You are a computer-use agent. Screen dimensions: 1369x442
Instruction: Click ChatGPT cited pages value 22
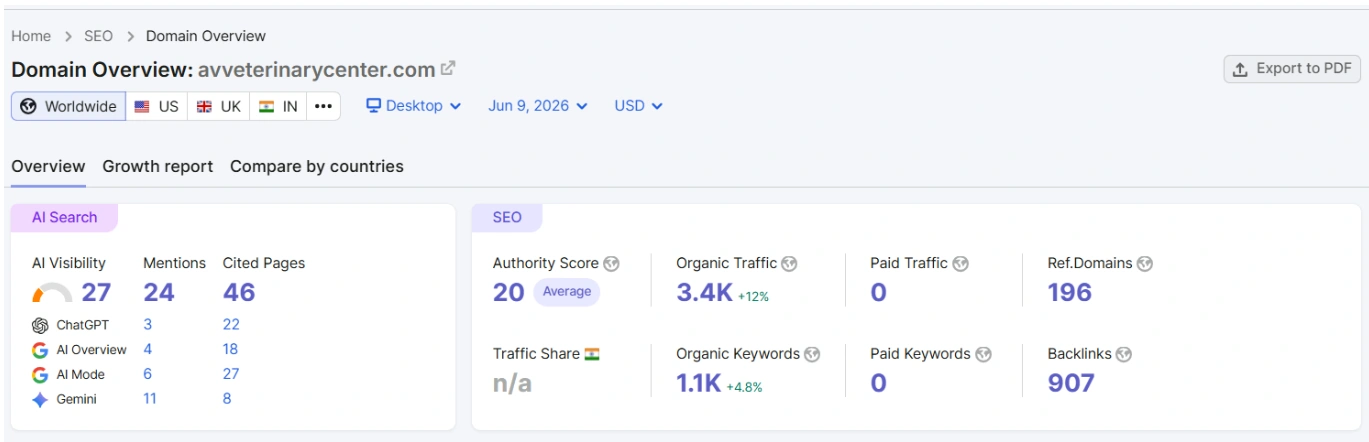[231, 325]
